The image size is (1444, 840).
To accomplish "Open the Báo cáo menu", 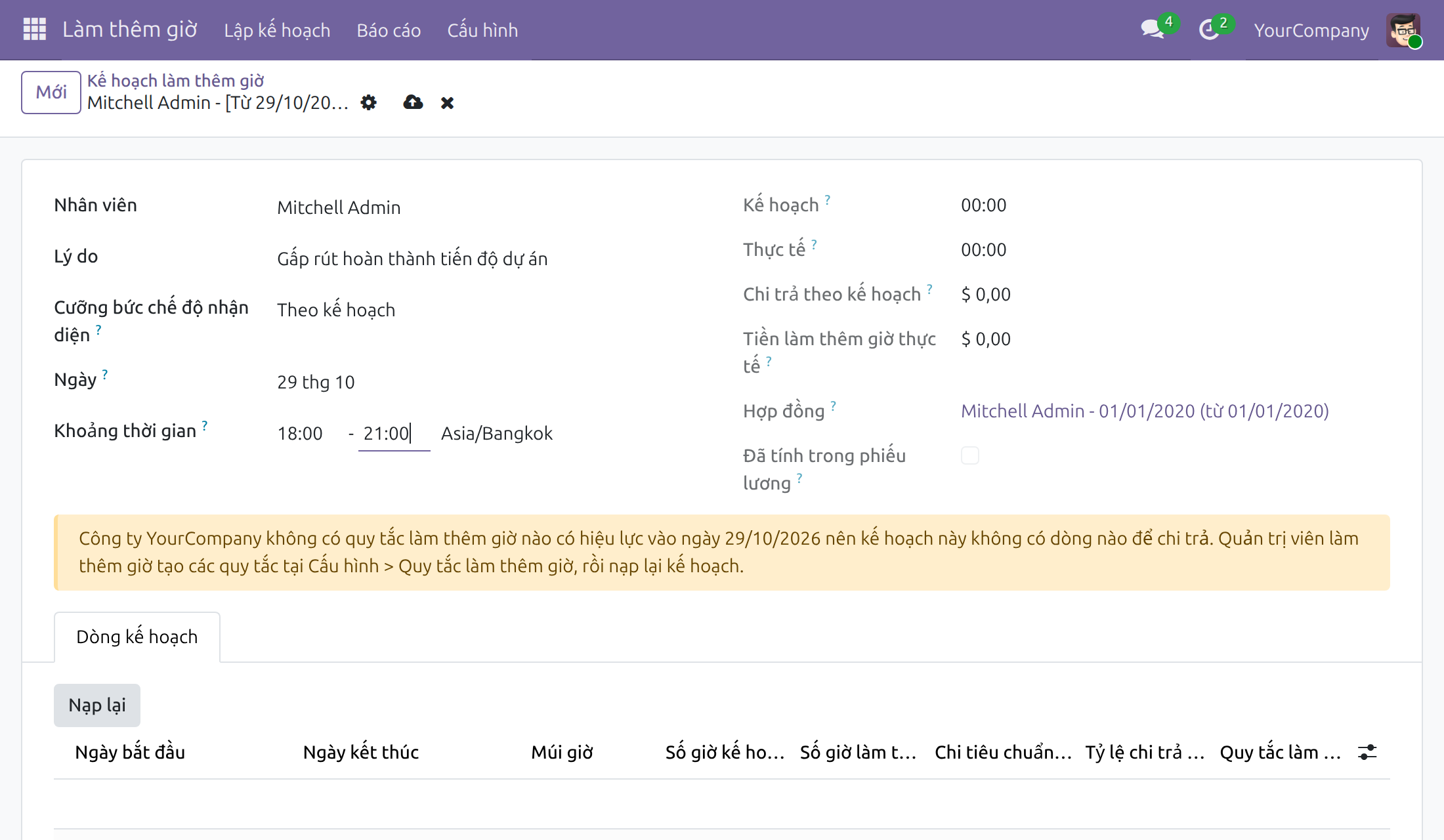I will (389, 30).
